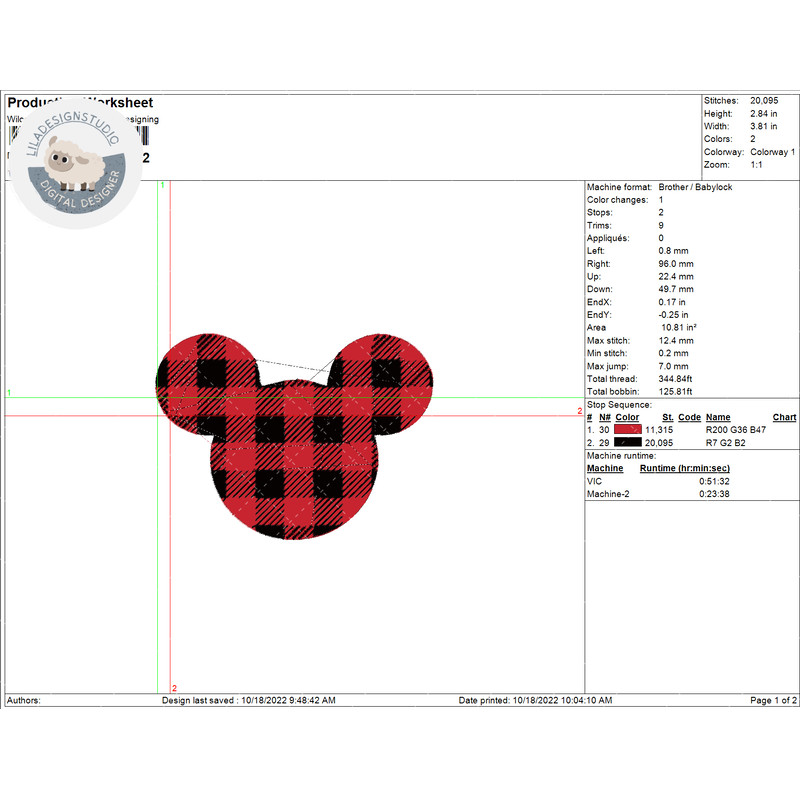Click the Name column header in Stop Sequence
The width and height of the screenshot is (800, 800).
pyautogui.click(x=718, y=417)
